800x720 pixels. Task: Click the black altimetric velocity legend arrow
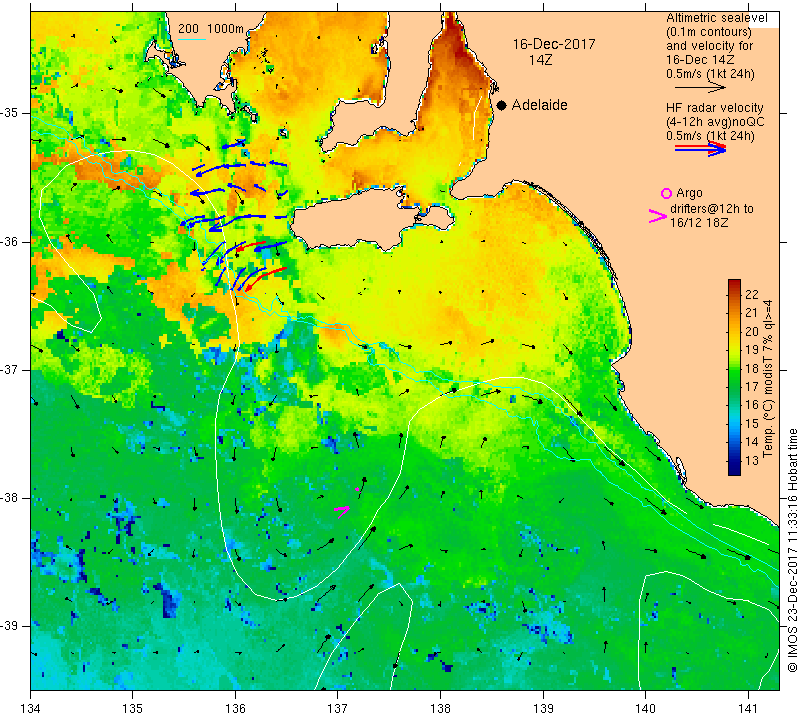[700, 88]
